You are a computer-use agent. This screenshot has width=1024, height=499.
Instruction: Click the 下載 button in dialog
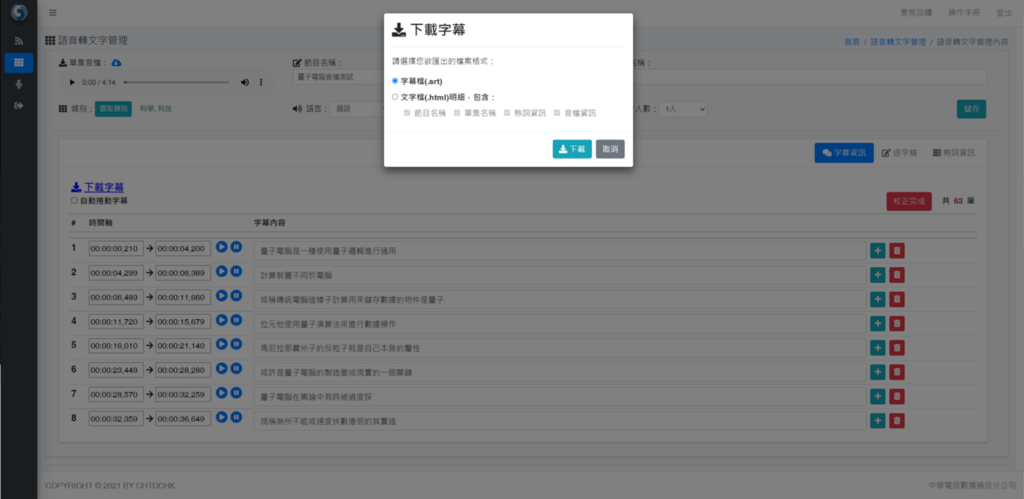572,149
